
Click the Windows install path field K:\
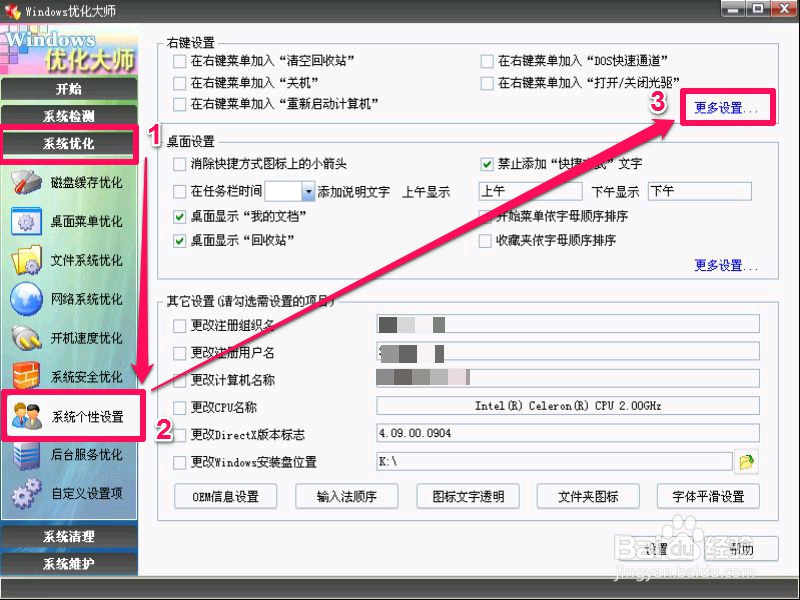554,462
